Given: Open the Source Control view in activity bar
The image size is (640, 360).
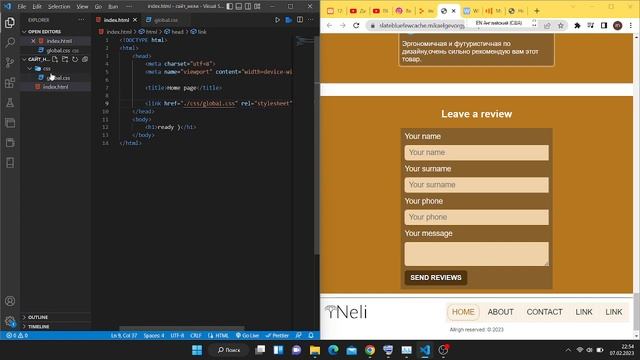Looking at the screenshot, I should point(10,62).
